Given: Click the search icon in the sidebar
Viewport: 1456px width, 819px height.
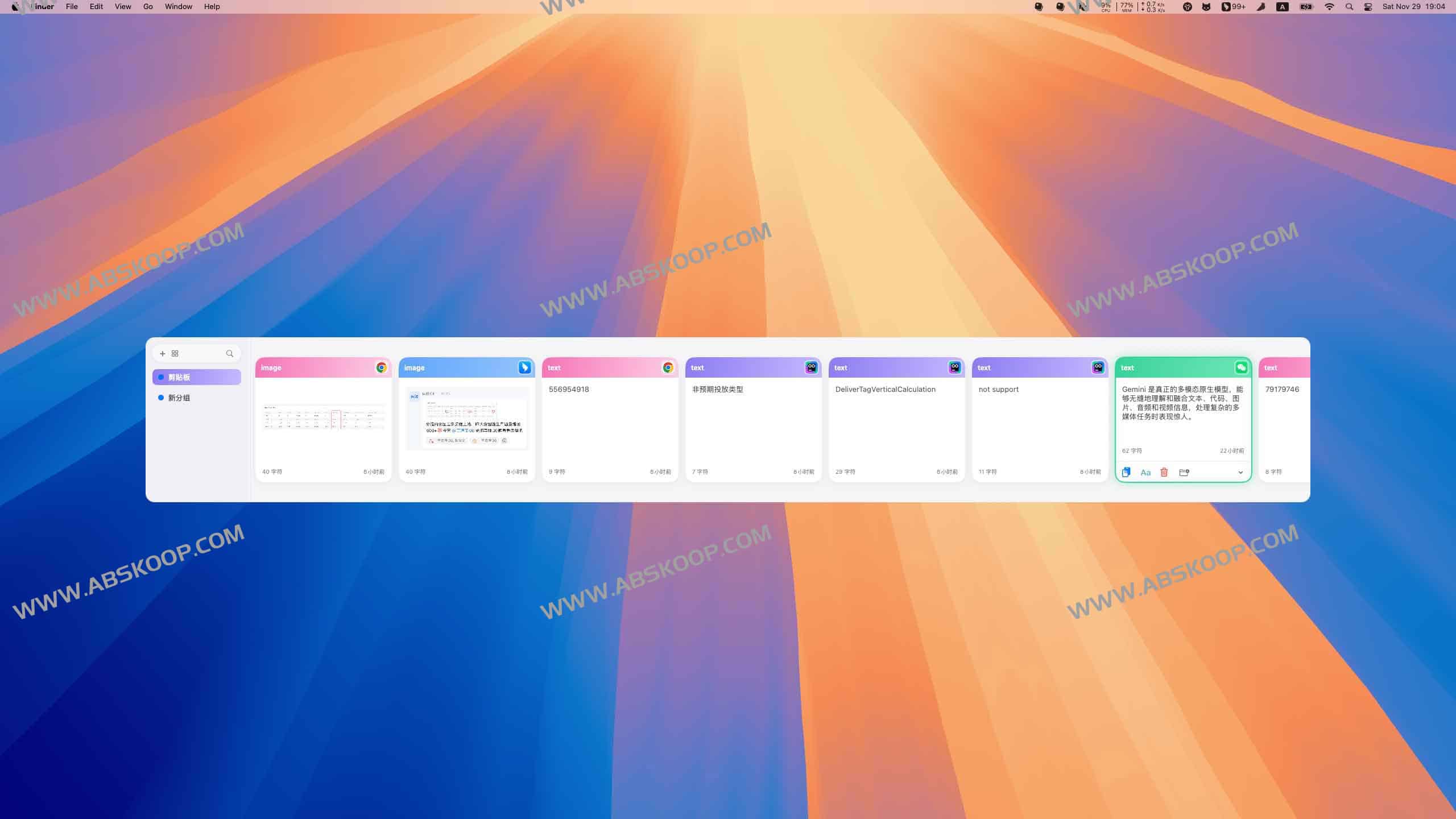Looking at the screenshot, I should coord(230,354).
